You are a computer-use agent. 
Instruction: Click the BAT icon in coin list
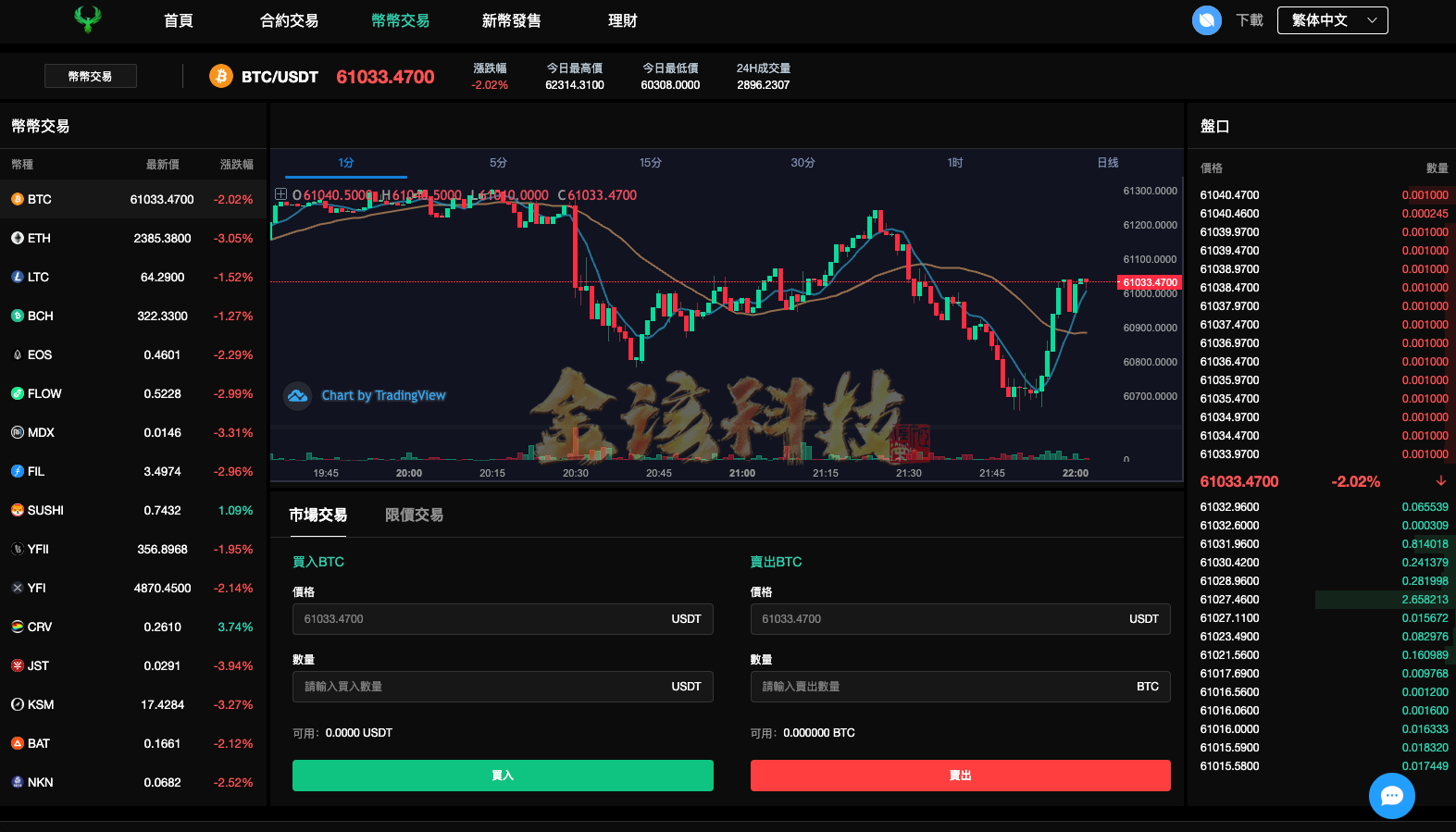click(18, 743)
